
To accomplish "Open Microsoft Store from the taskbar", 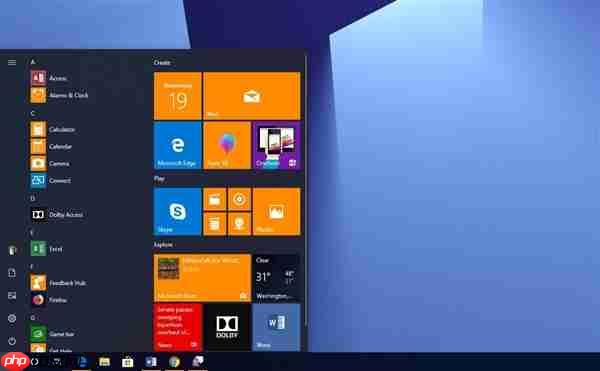I will [127, 362].
